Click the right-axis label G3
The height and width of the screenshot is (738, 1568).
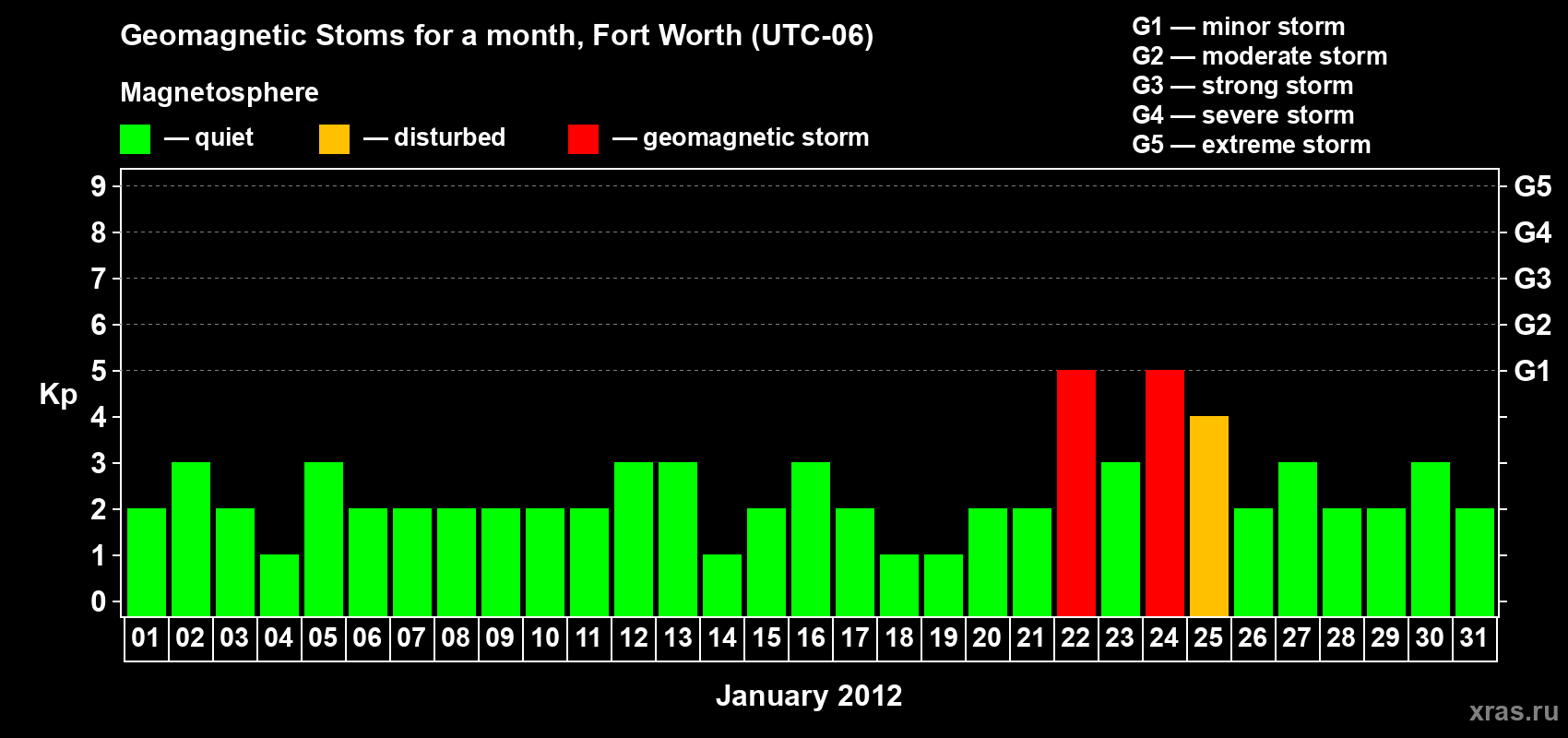1532,279
